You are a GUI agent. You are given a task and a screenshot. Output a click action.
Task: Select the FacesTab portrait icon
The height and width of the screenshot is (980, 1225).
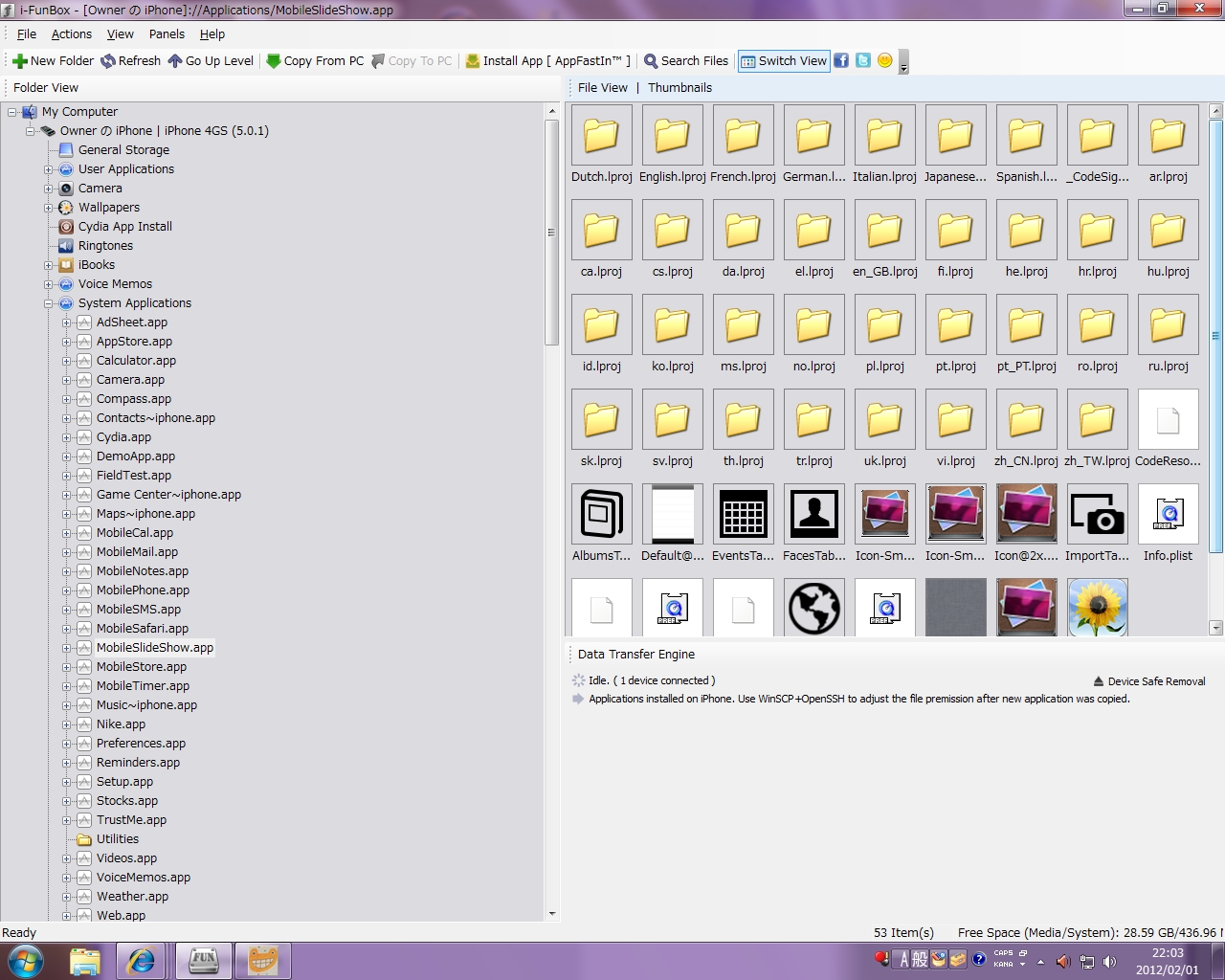(813, 514)
